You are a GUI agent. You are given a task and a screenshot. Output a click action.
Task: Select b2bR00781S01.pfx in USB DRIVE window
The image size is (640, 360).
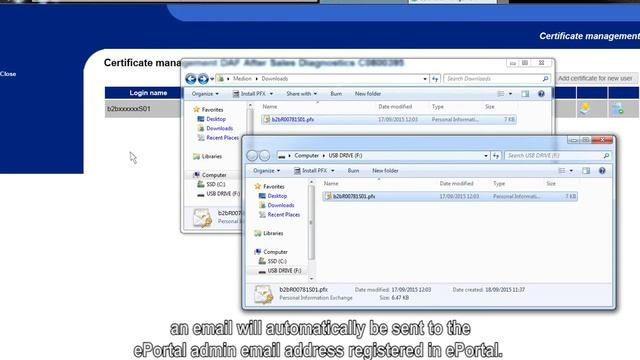[450, 196]
